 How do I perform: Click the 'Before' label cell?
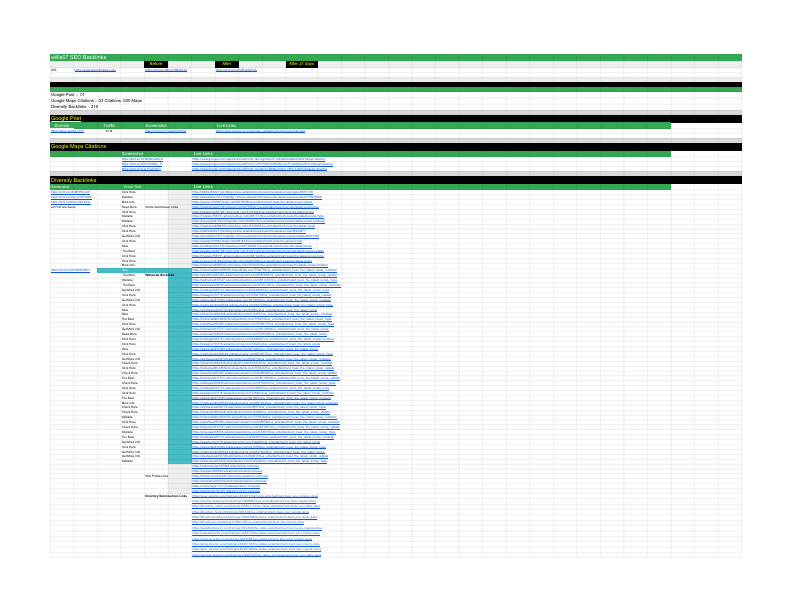[x=156, y=64]
